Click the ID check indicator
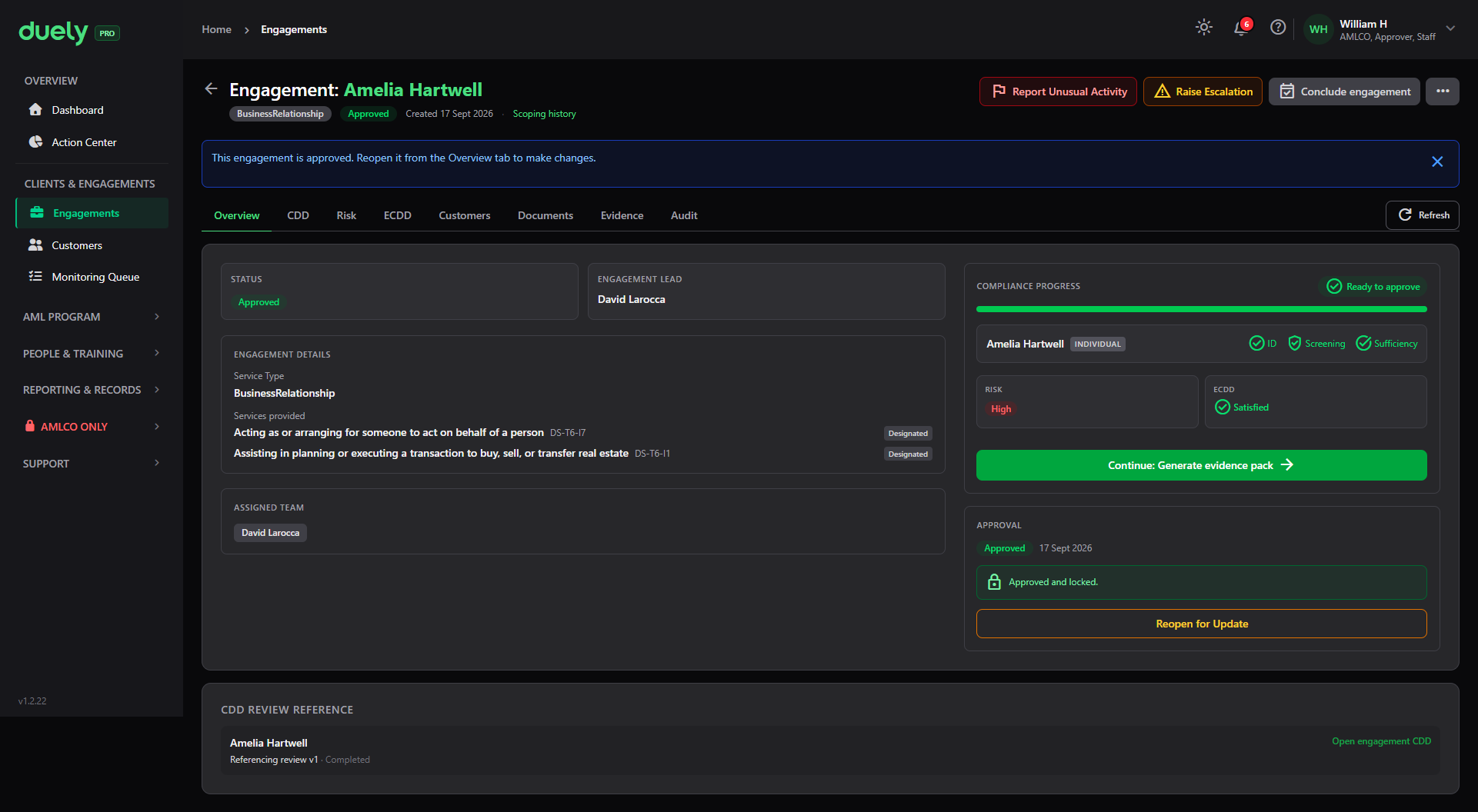This screenshot has width=1478, height=812. tap(1263, 344)
